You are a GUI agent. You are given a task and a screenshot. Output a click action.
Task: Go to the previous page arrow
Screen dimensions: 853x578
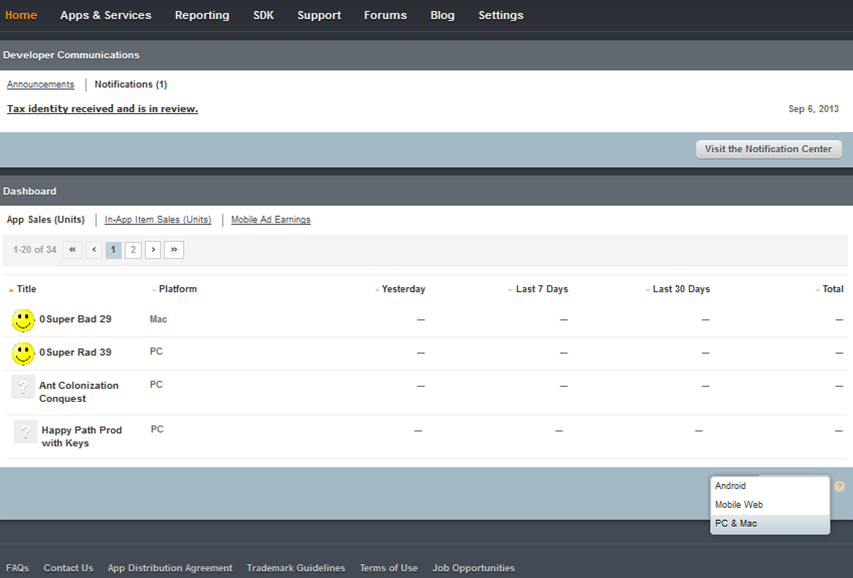(x=94, y=250)
